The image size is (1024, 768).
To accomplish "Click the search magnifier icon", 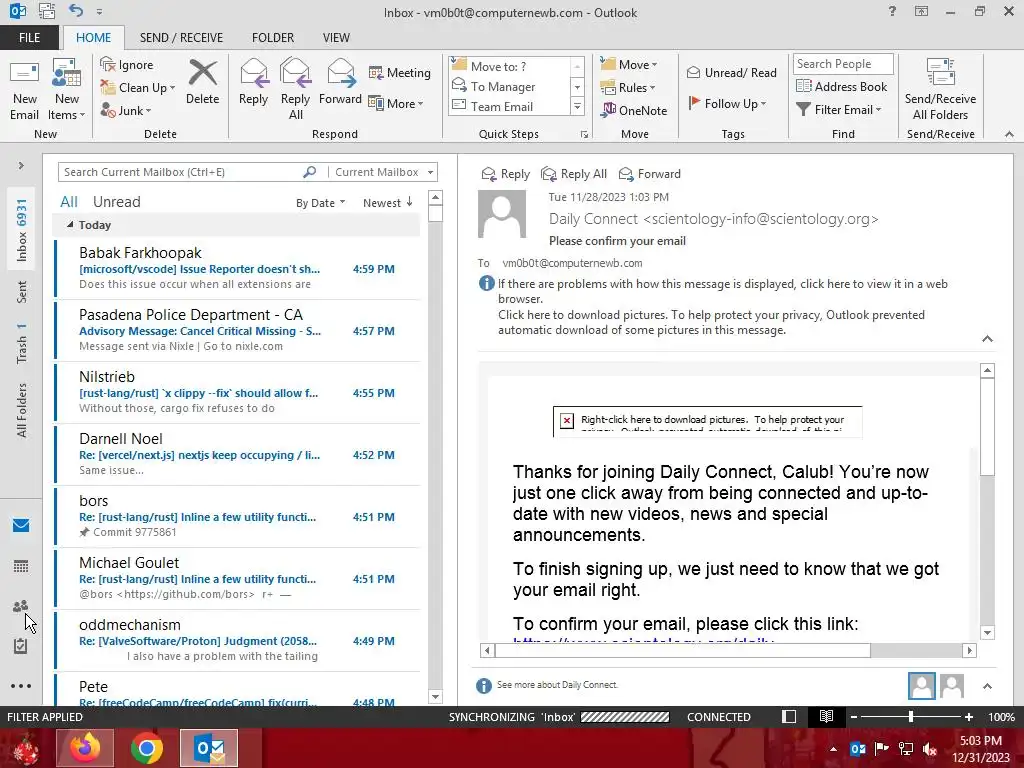I will coord(310,172).
